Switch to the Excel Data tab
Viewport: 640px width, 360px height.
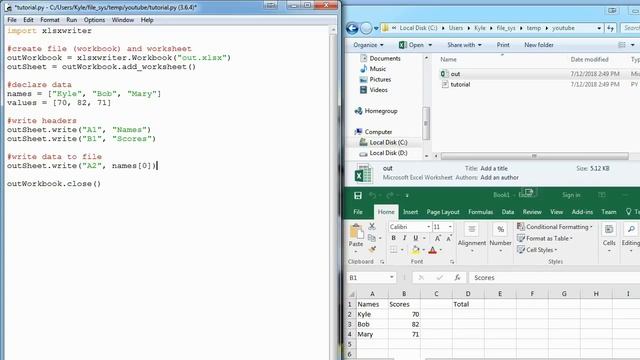click(508, 212)
